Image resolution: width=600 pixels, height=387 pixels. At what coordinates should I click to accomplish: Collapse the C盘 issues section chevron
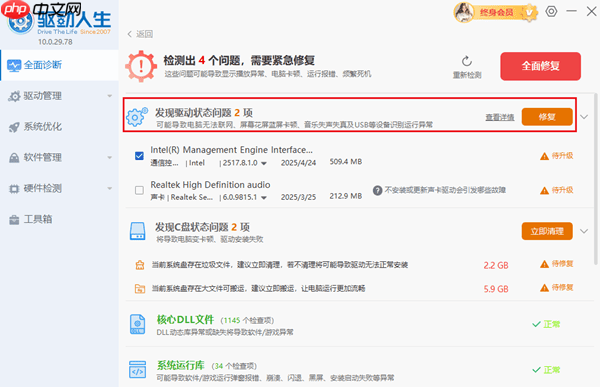click(584, 231)
